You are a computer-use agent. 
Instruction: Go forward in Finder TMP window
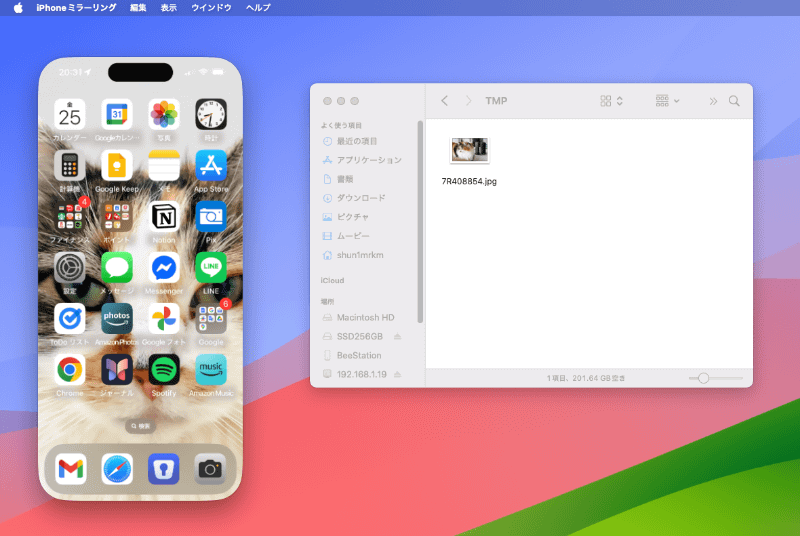point(468,101)
